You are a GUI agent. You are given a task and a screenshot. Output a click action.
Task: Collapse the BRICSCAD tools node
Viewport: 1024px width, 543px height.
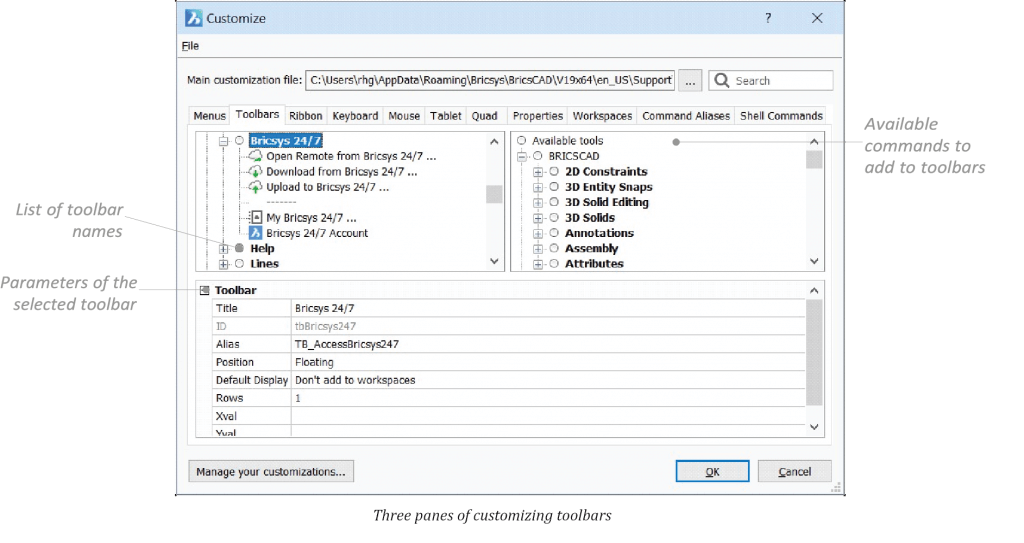[522, 156]
